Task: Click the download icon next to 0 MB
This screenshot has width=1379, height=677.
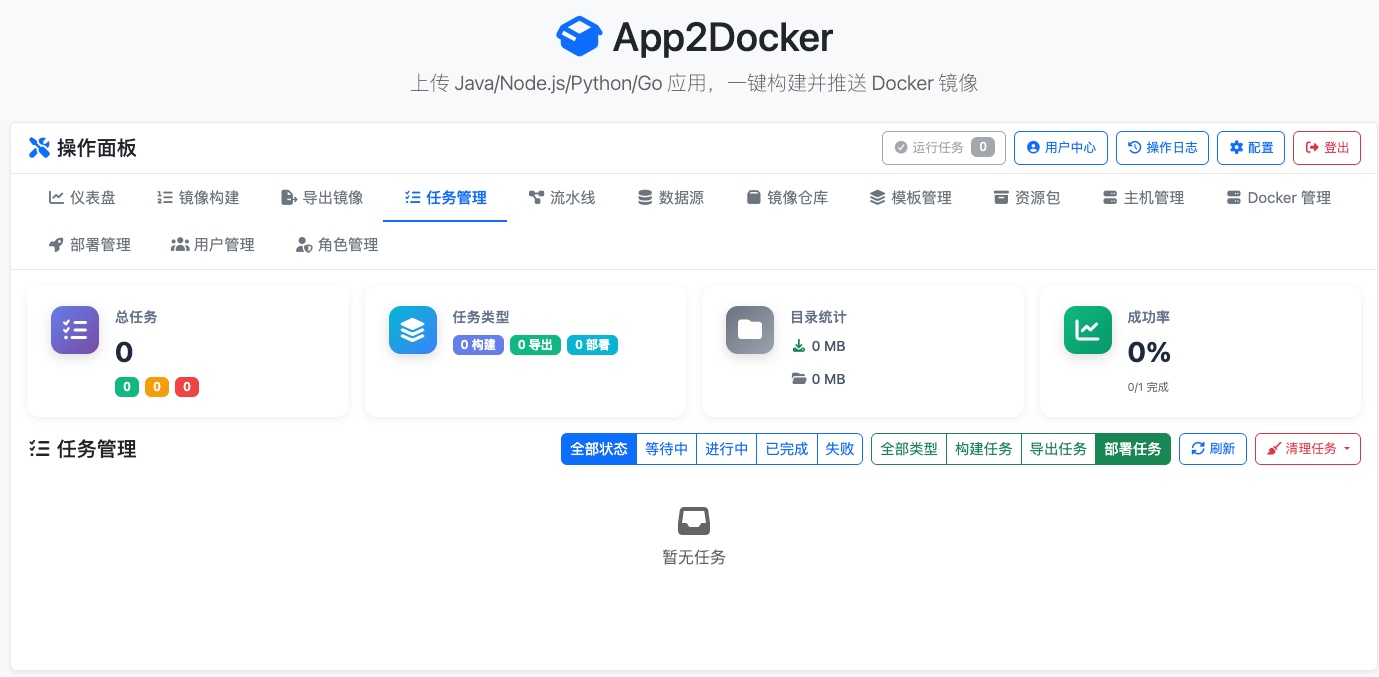Action: pyautogui.click(x=798, y=346)
